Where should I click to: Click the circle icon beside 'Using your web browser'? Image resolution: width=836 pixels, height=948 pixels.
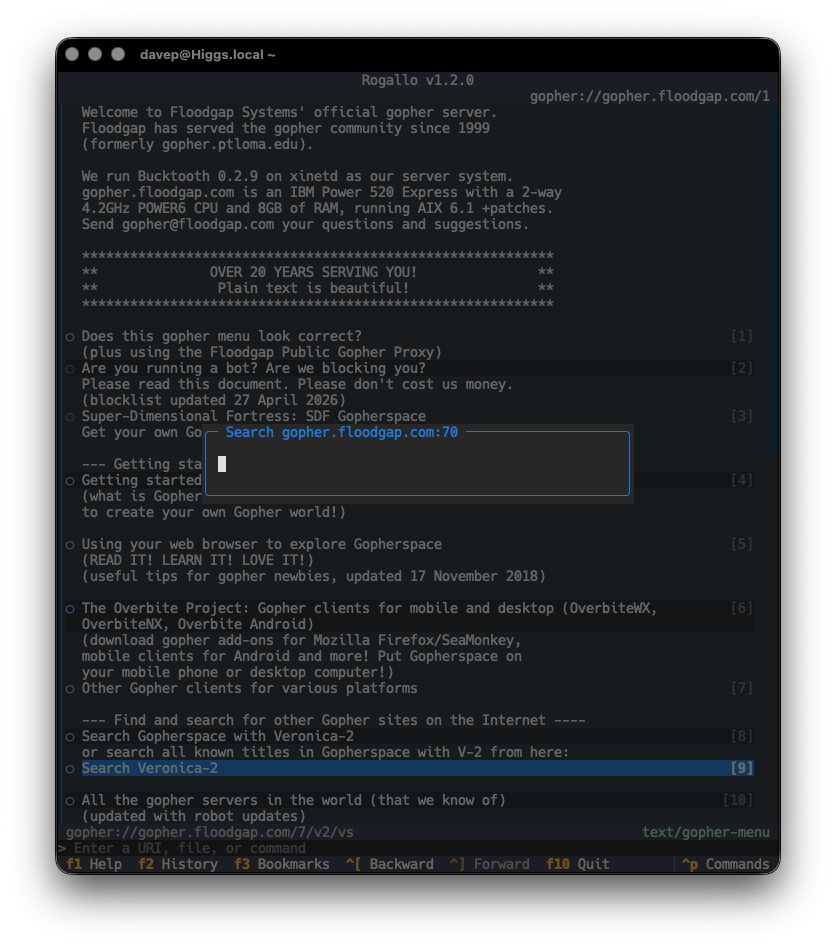70,545
